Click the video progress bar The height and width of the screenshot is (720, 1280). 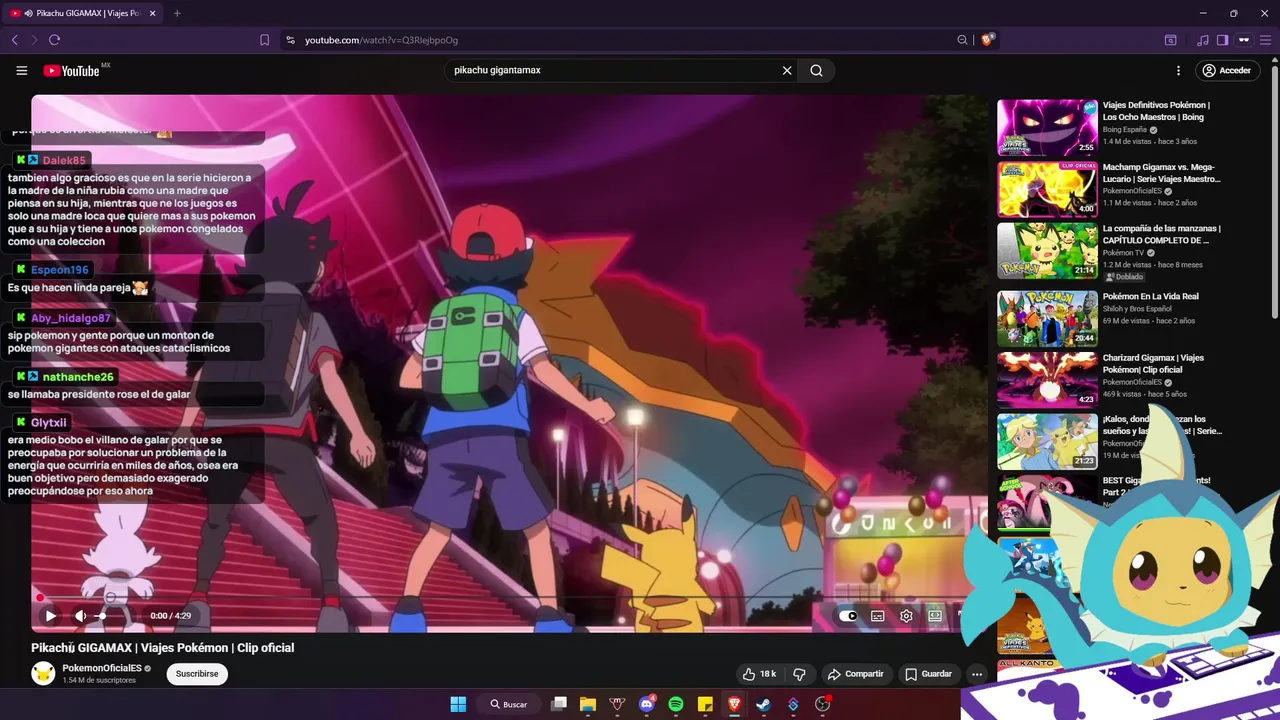pyautogui.click(x=509, y=598)
